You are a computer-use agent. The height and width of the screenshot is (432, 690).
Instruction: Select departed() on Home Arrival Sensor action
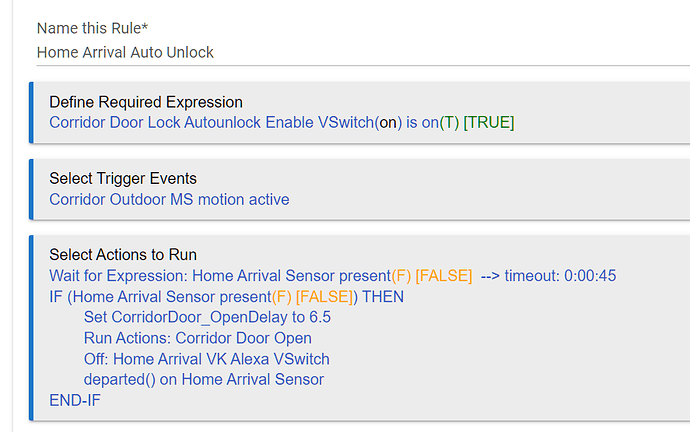(204, 380)
